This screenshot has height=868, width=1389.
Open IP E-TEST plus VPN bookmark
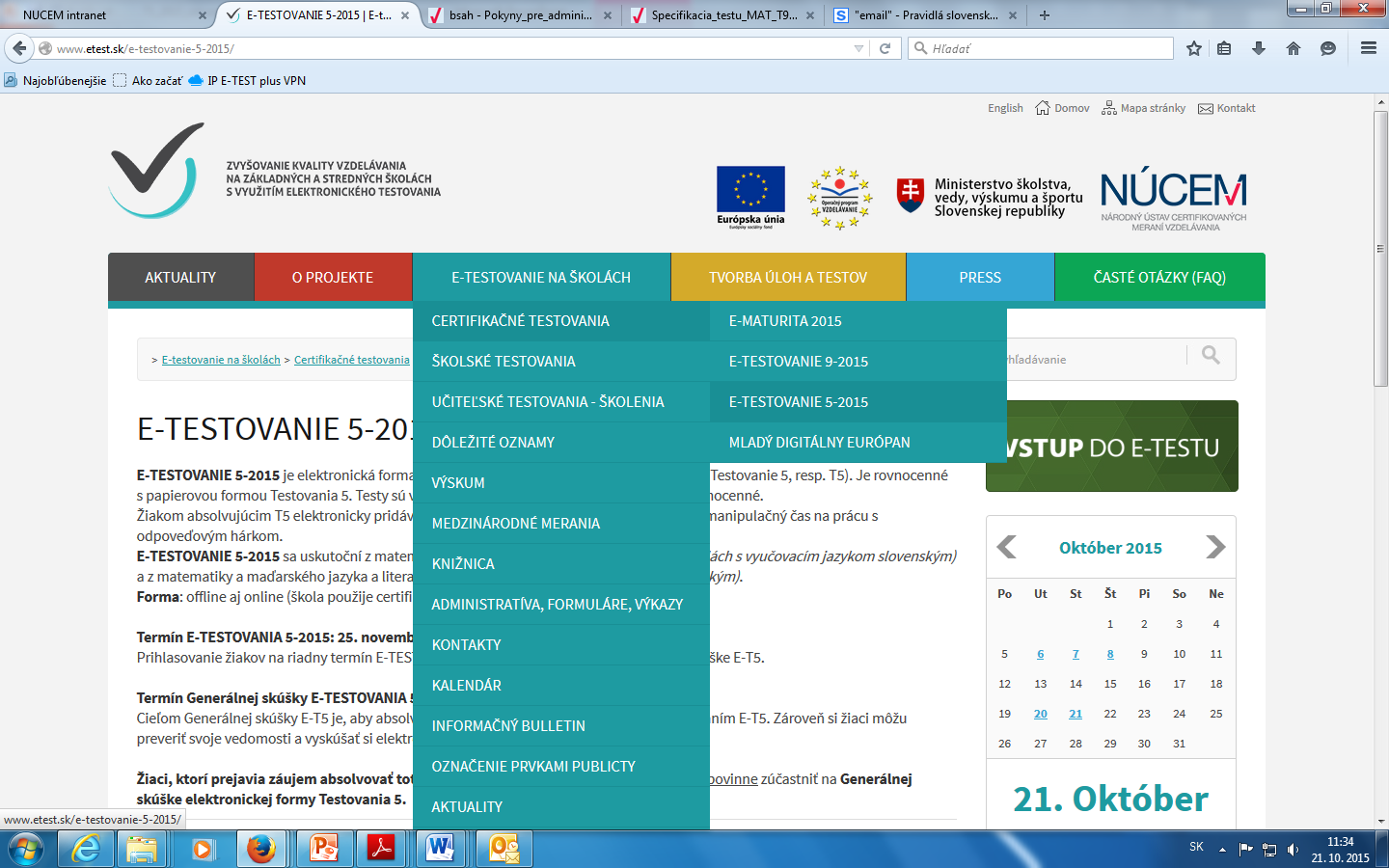(x=247, y=81)
